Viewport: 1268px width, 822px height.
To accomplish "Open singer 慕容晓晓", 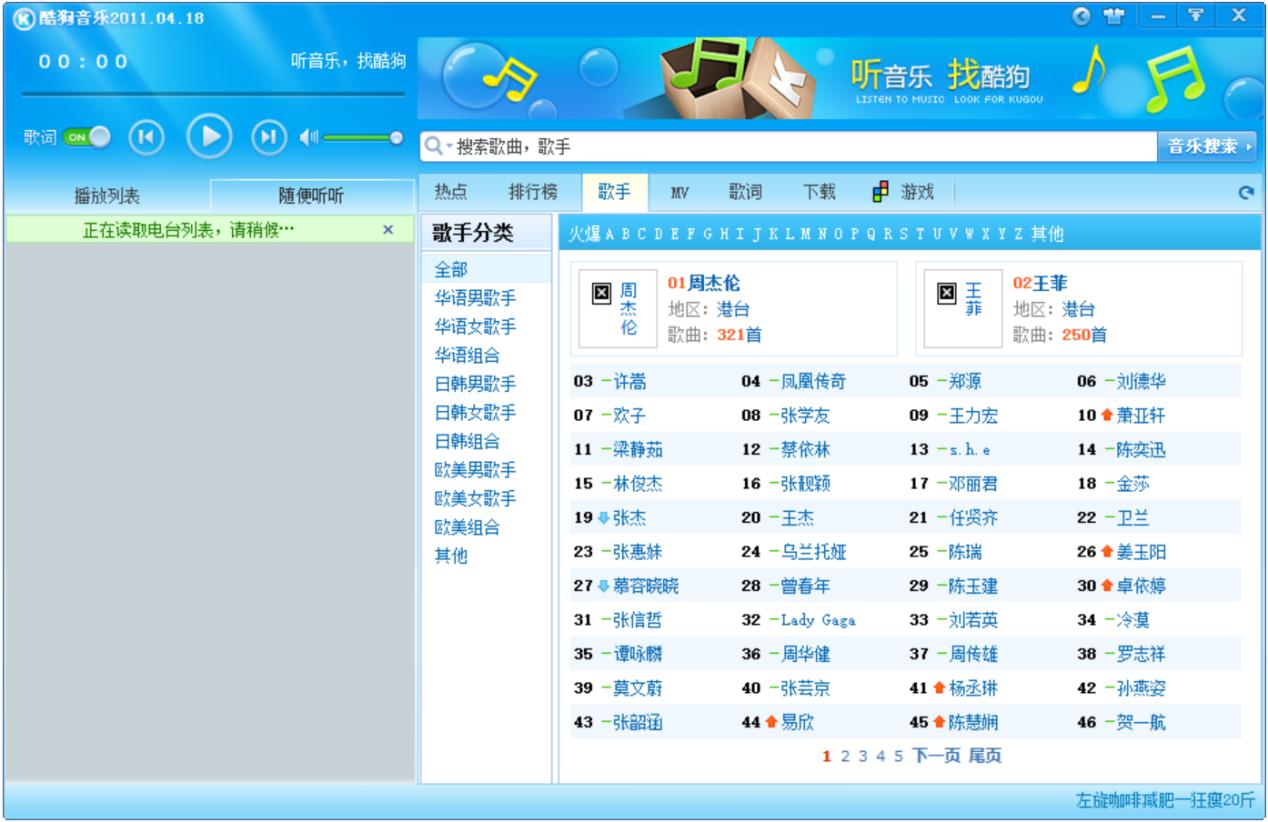I will tap(645, 586).
